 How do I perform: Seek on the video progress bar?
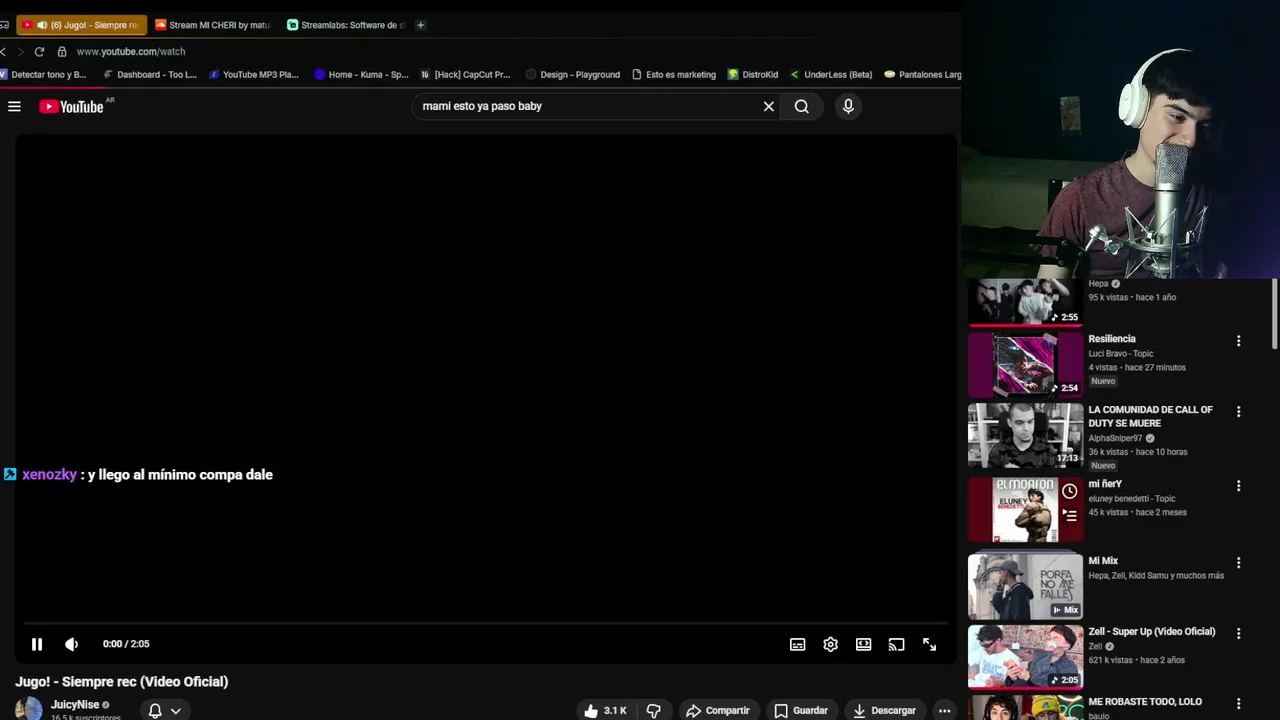pyautogui.click(x=485, y=623)
